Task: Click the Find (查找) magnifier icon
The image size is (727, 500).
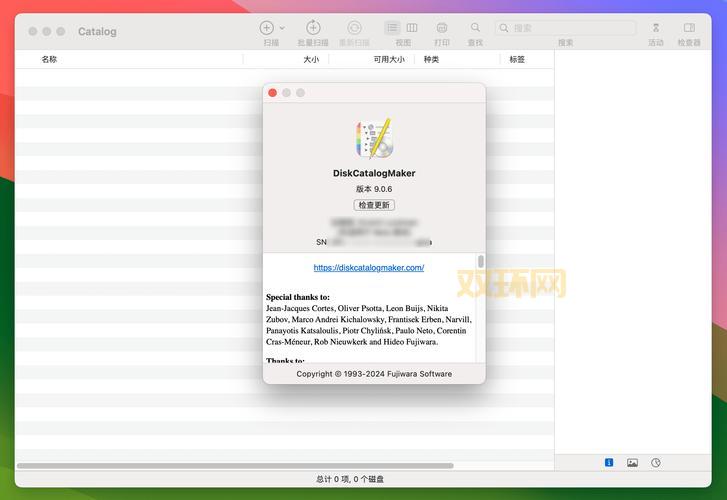Action: [x=475, y=27]
